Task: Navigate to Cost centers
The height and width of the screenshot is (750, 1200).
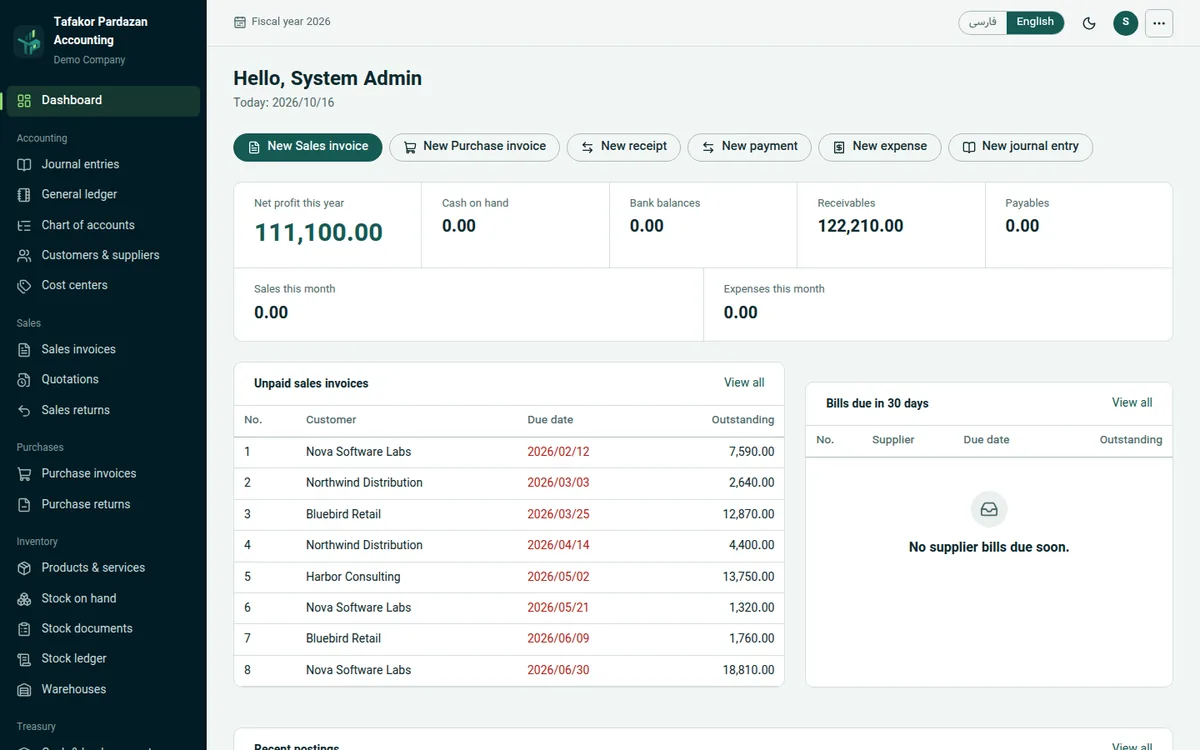Action: [103, 286]
